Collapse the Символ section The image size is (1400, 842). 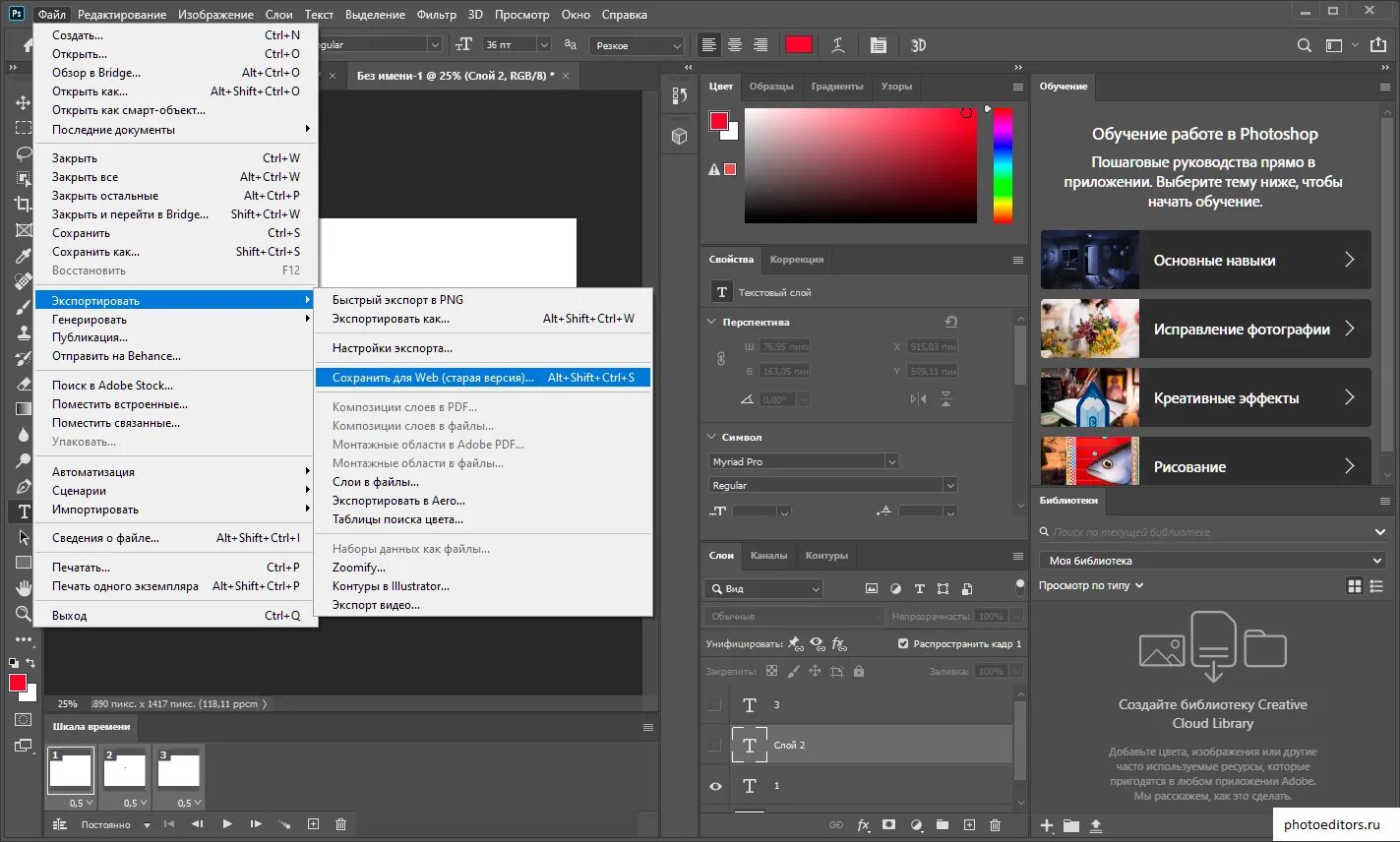[711, 437]
